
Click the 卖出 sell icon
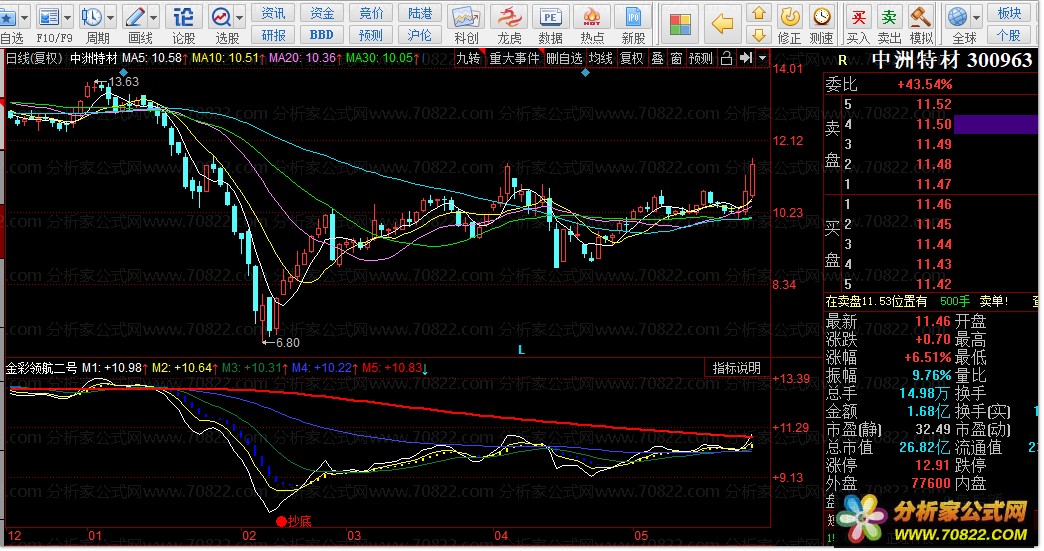point(889,17)
